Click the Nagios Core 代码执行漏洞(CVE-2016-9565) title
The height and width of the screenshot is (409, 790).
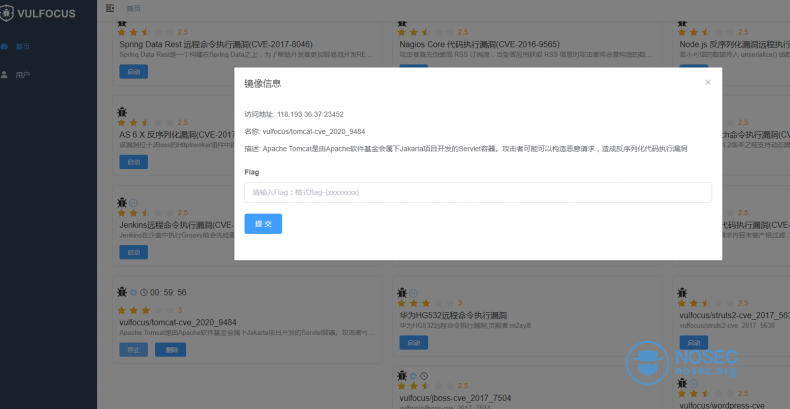pyautogui.click(x=480, y=44)
